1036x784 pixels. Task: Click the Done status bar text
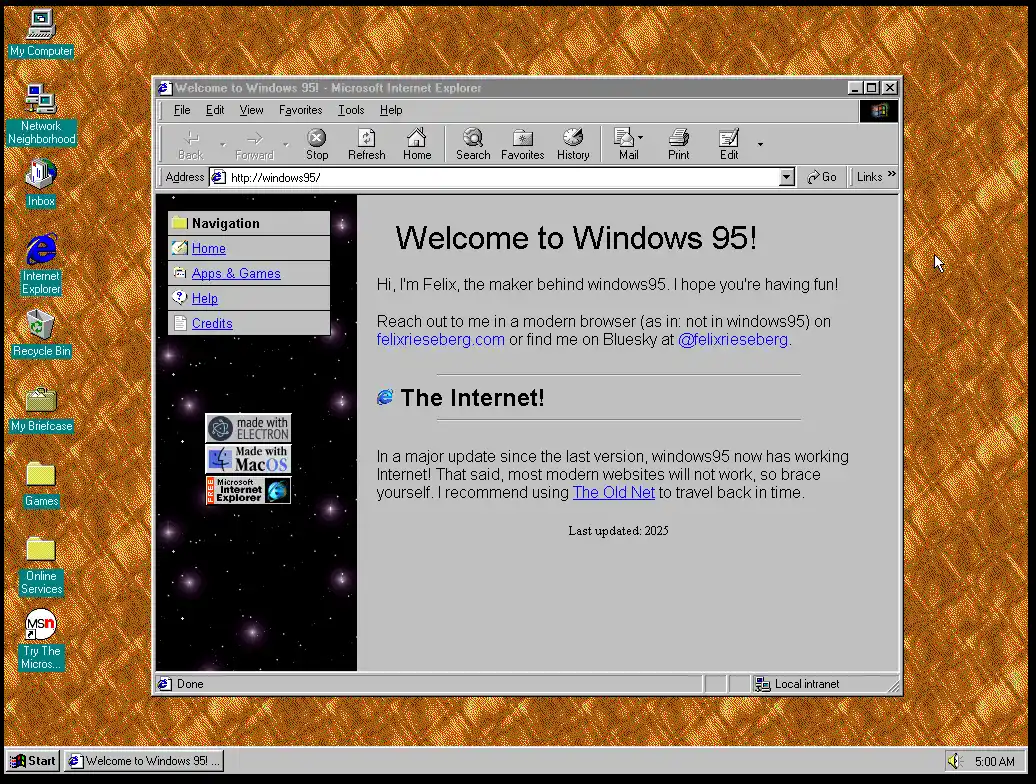pos(190,684)
